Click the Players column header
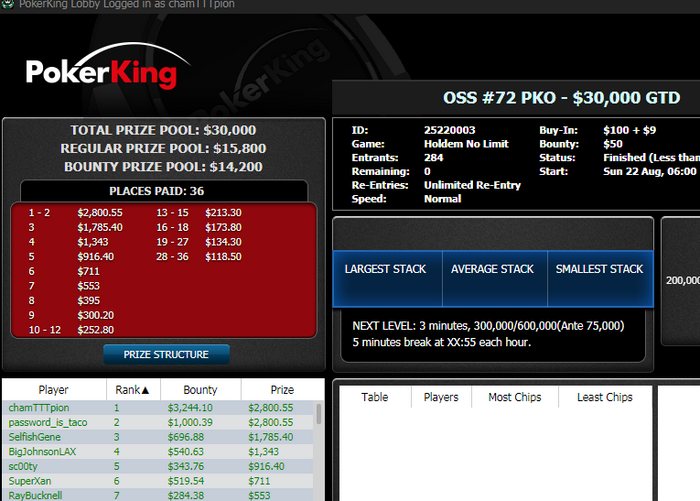Screen dimensions: 700x501 click(x=441, y=397)
